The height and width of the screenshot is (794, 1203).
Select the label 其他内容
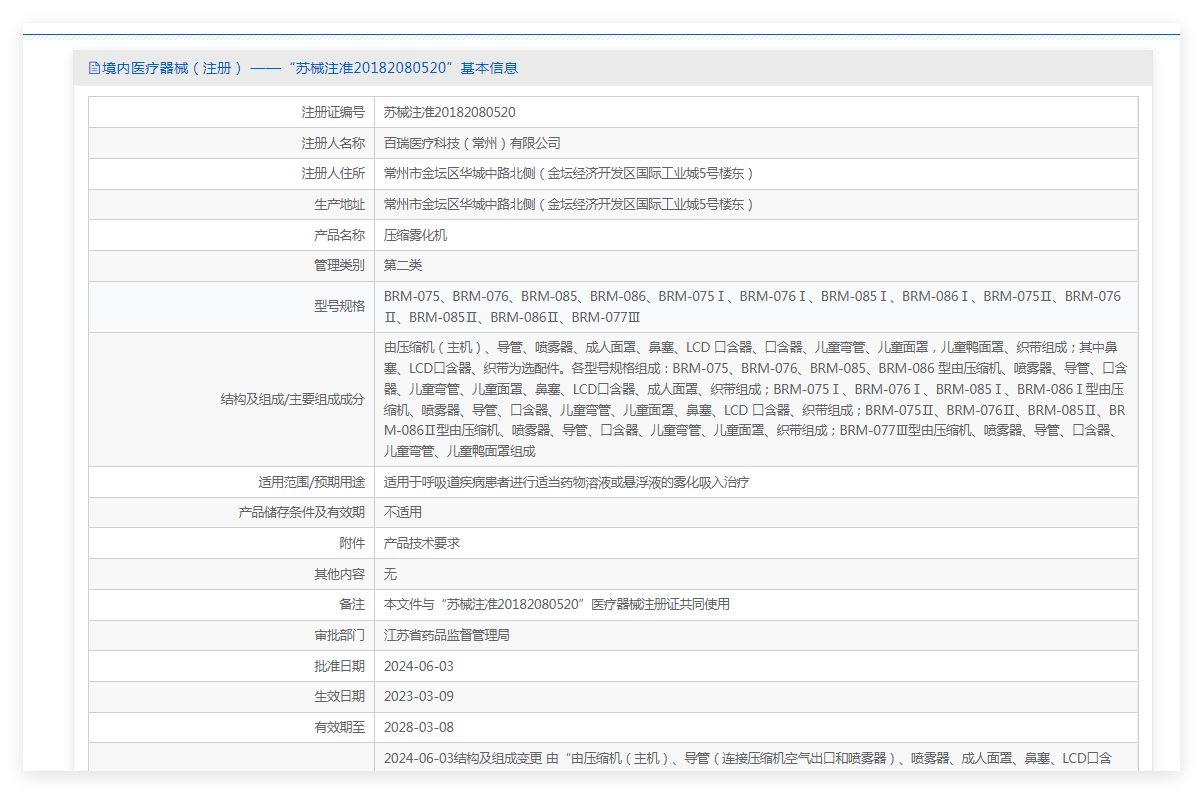pyautogui.click(x=339, y=574)
